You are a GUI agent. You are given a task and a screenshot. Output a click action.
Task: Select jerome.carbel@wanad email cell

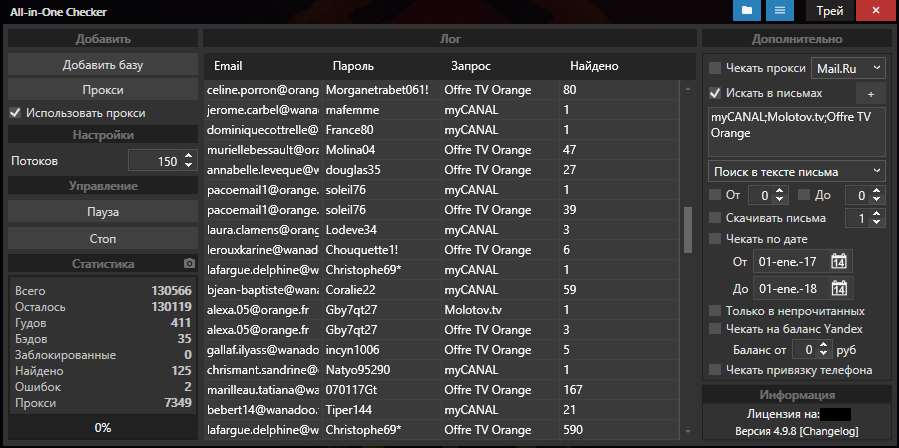[x=263, y=110]
